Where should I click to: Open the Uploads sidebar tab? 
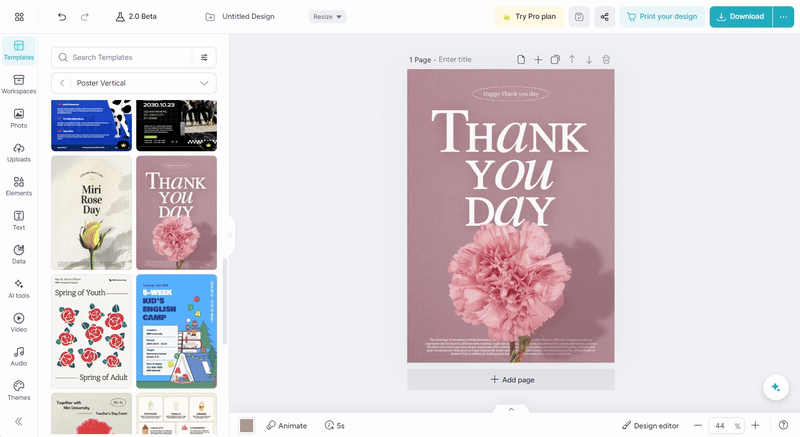[19, 152]
